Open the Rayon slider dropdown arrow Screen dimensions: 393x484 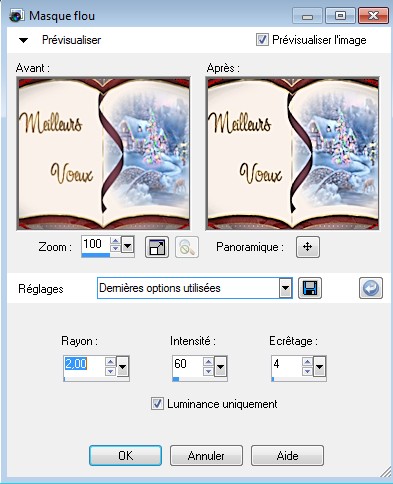point(123,366)
